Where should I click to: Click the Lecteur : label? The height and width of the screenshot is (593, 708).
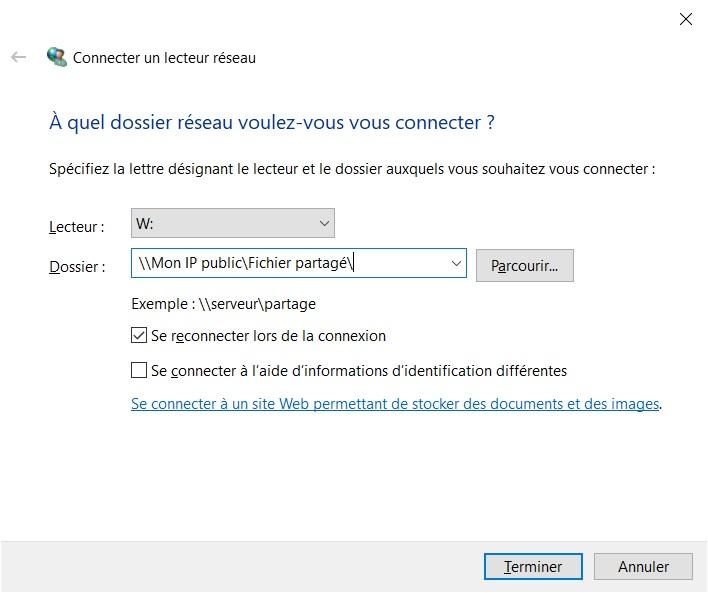(x=76, y=227)
